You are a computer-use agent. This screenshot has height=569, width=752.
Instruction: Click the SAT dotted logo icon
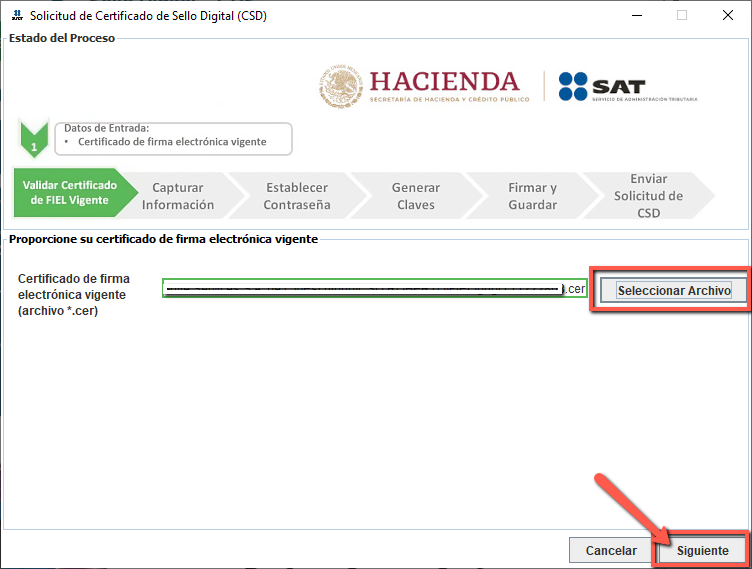(572, 86)
